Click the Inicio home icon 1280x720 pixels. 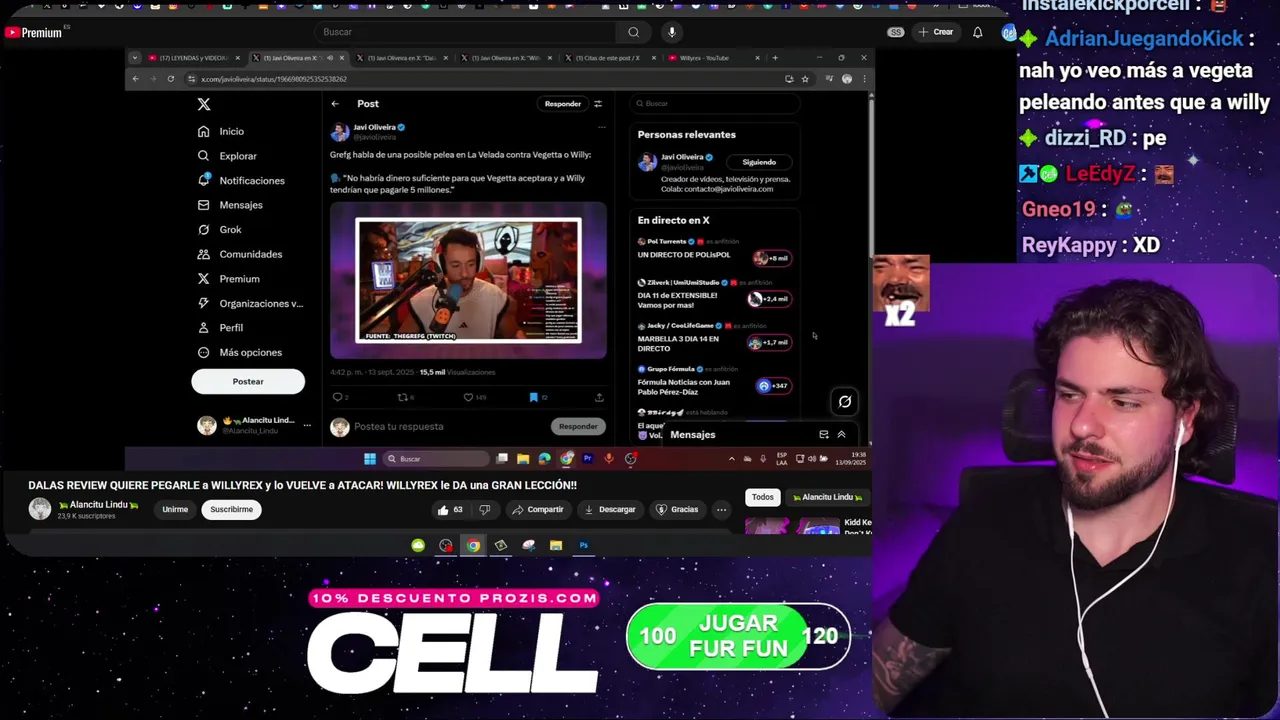[x=204, y=131]
